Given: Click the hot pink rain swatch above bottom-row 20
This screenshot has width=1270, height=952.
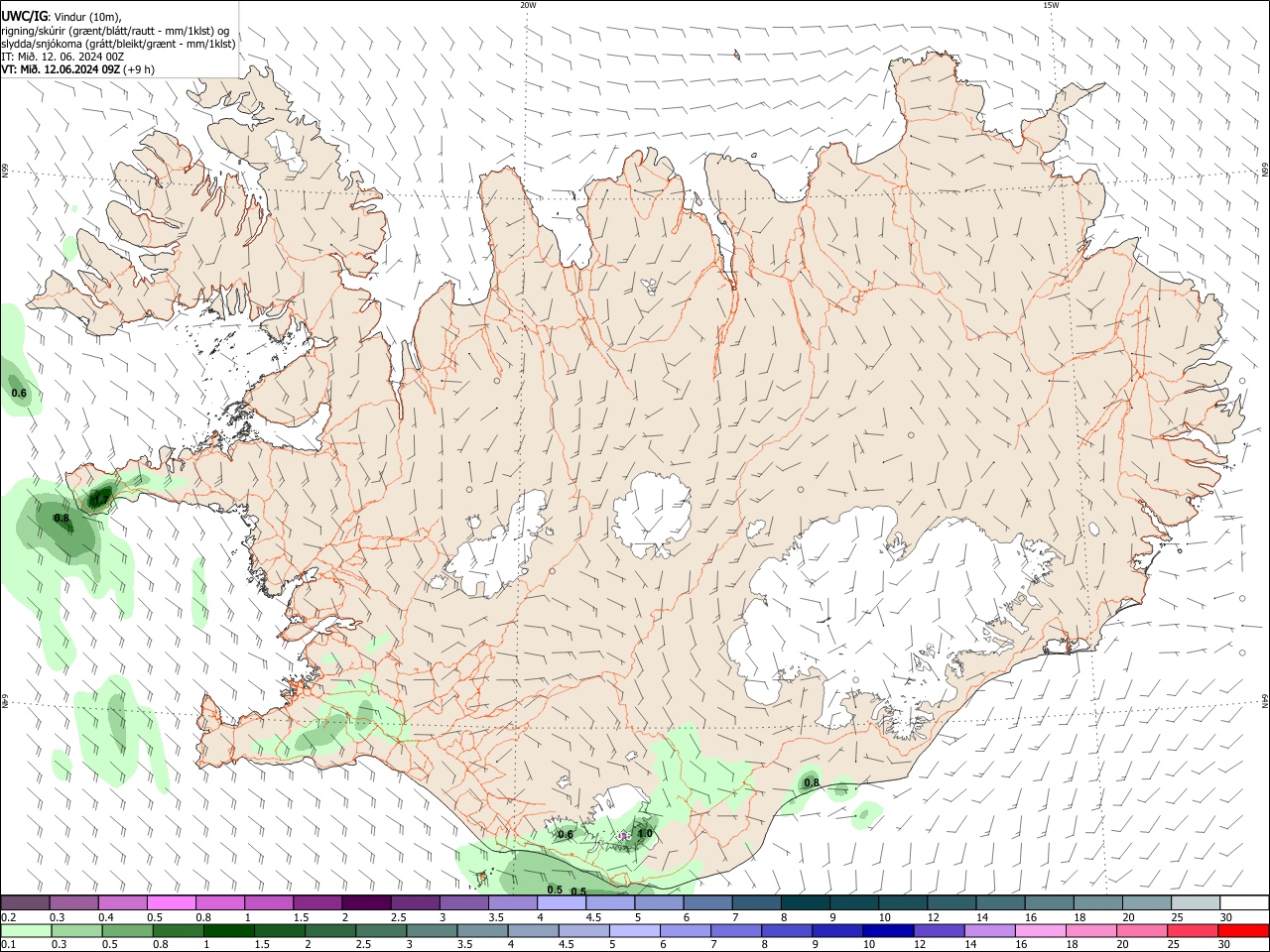Looking at the screenshot, I should pos(1141,930).
